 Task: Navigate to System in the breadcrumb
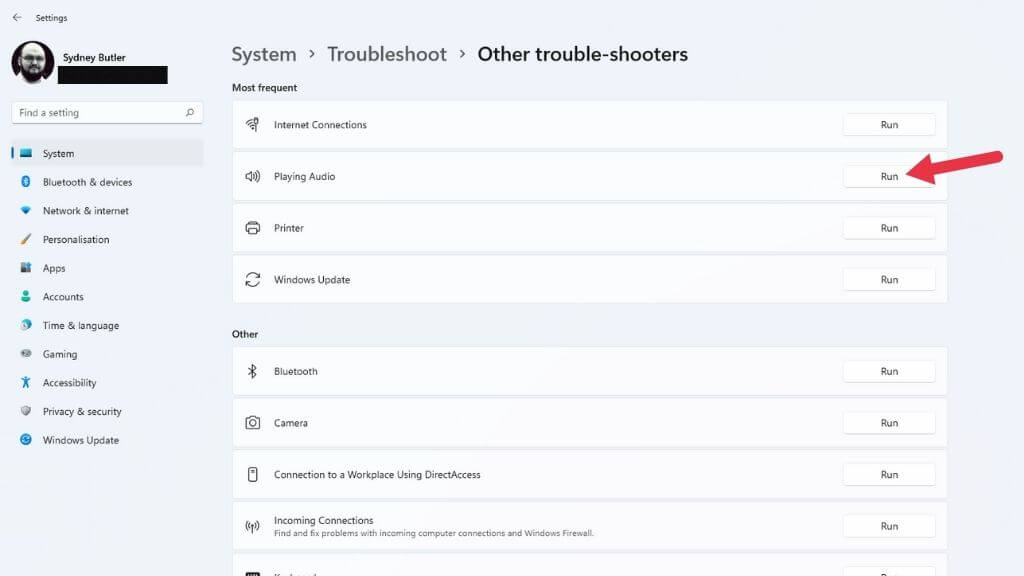[x=264, y=54]
